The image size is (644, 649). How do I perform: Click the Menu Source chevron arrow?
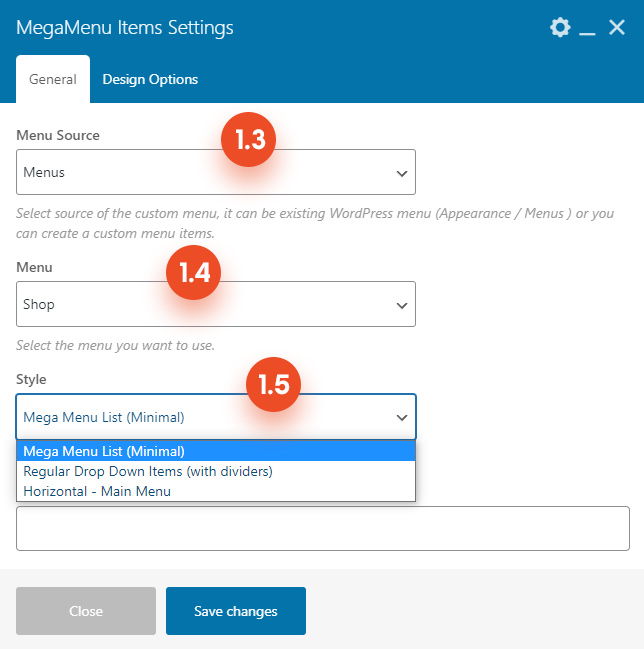point(402,173)
